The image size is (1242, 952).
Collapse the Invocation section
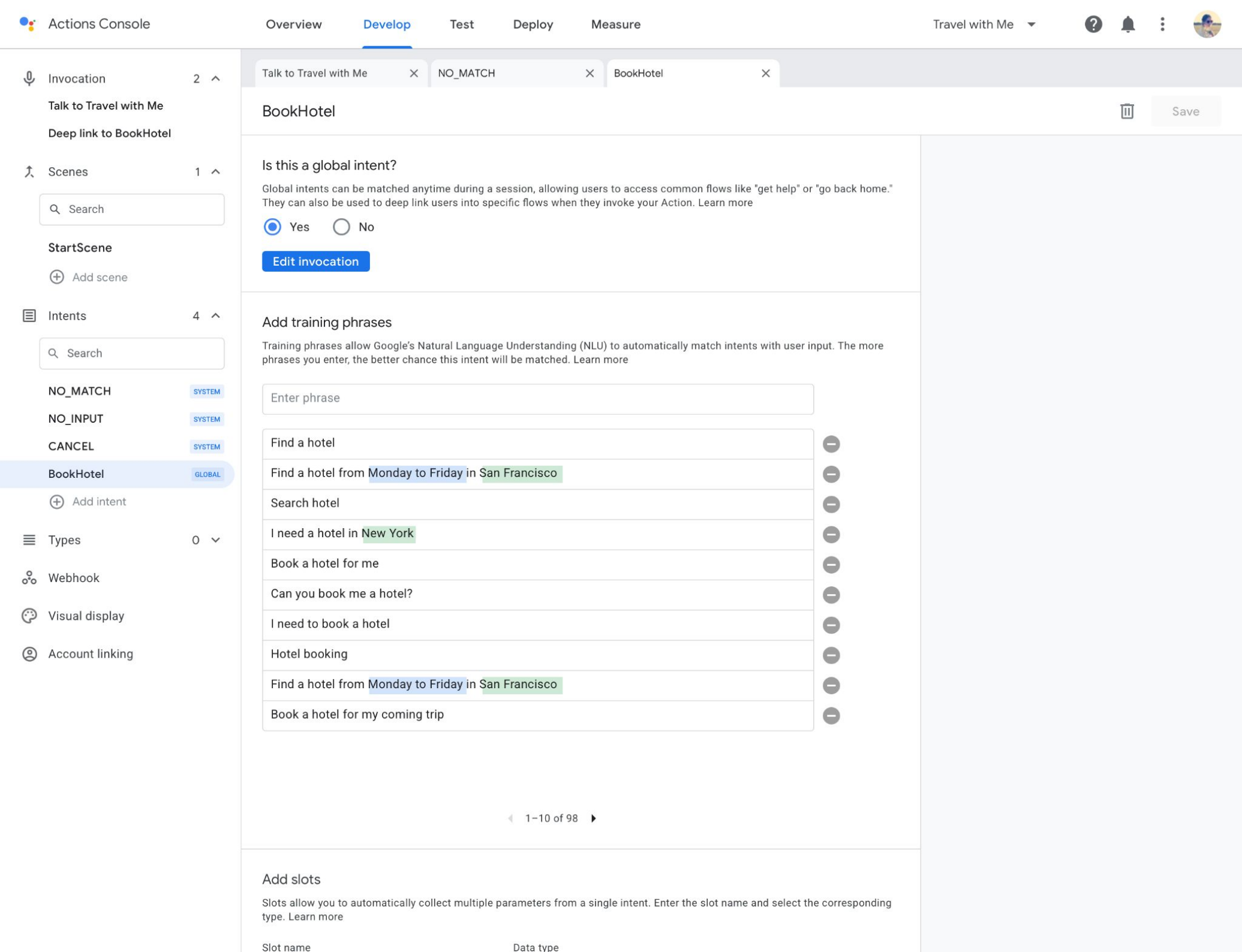pyautogui.click(x=215, y=79)
